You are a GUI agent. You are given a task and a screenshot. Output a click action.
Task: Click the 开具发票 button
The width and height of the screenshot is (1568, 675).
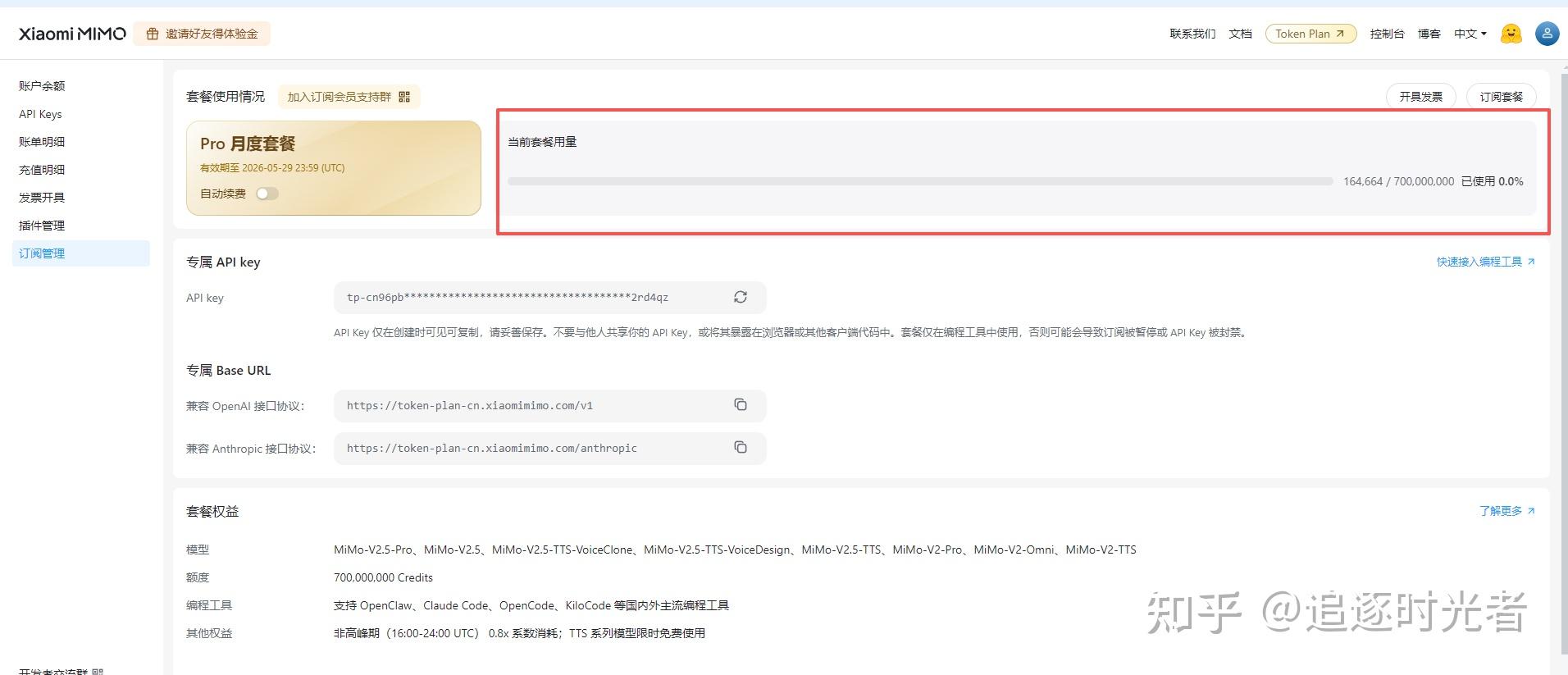click(x=1420, y=97)
